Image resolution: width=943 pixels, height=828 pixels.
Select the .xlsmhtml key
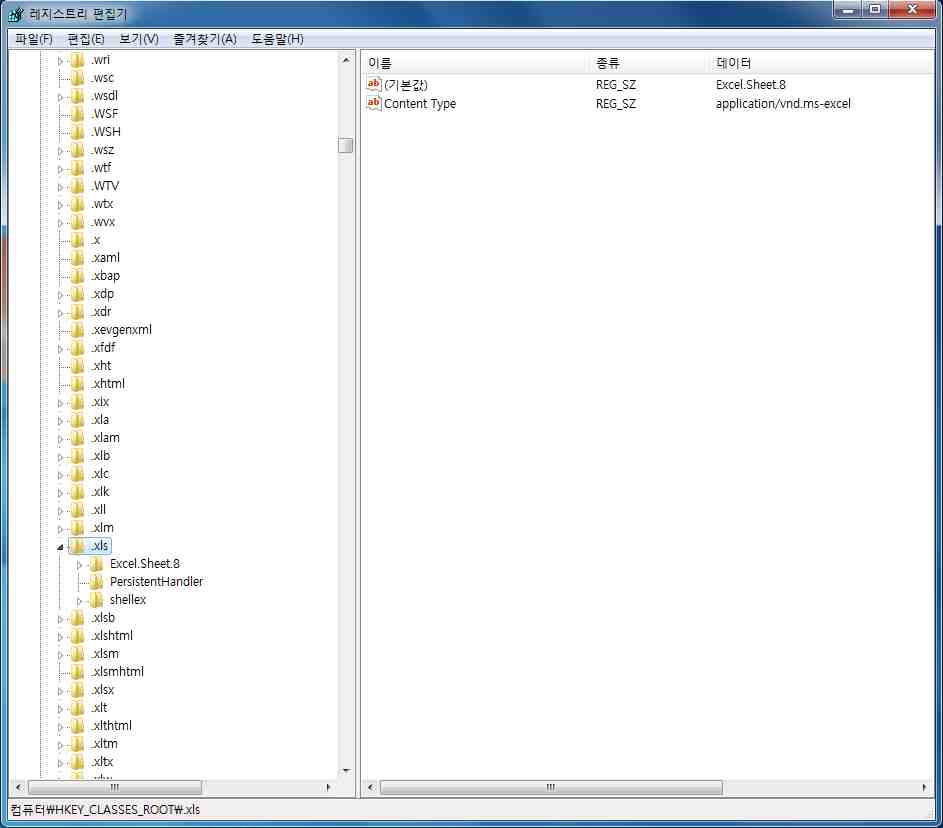(x=118, y=672)
